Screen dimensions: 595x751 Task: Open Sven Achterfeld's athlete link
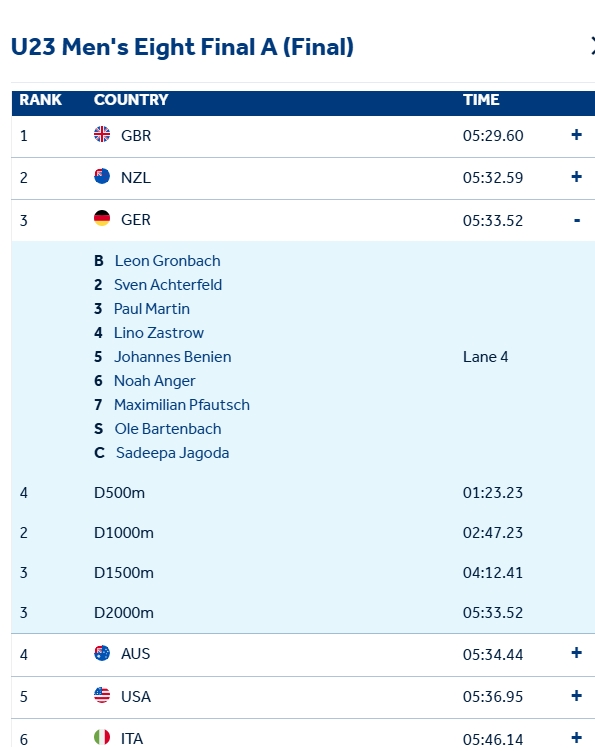(168, 285)
